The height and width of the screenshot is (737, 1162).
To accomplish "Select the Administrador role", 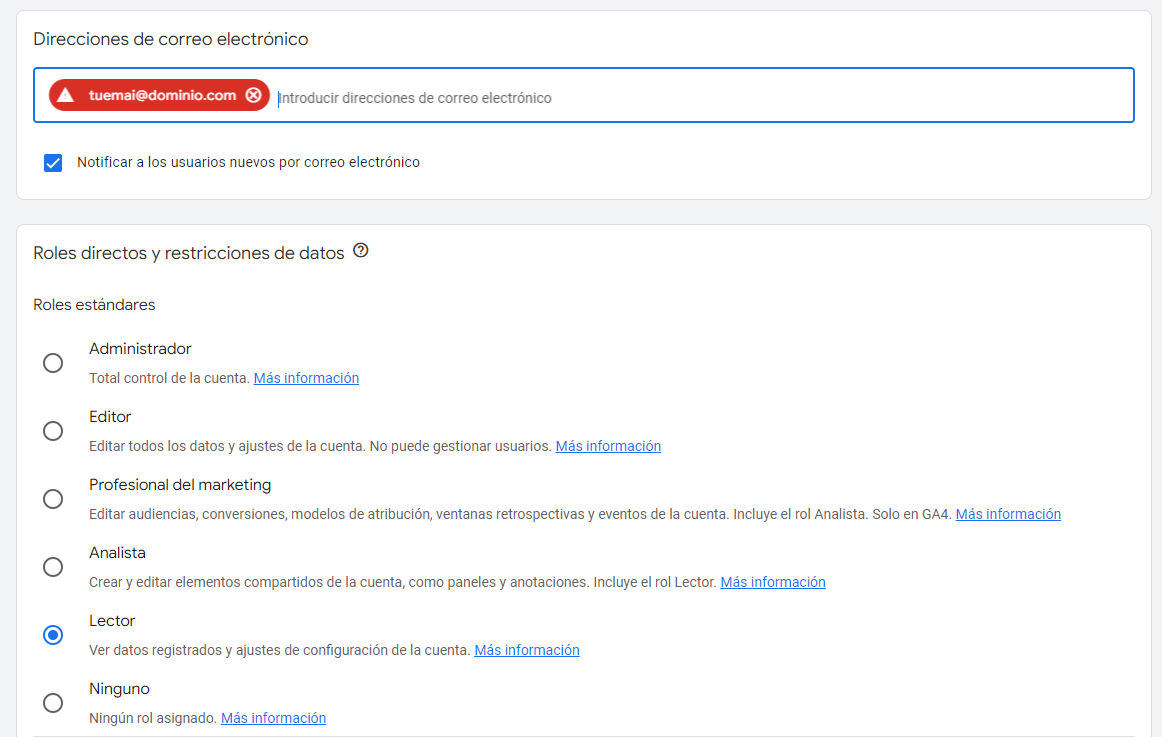I will pyautogui.click(x=53, y=363).
